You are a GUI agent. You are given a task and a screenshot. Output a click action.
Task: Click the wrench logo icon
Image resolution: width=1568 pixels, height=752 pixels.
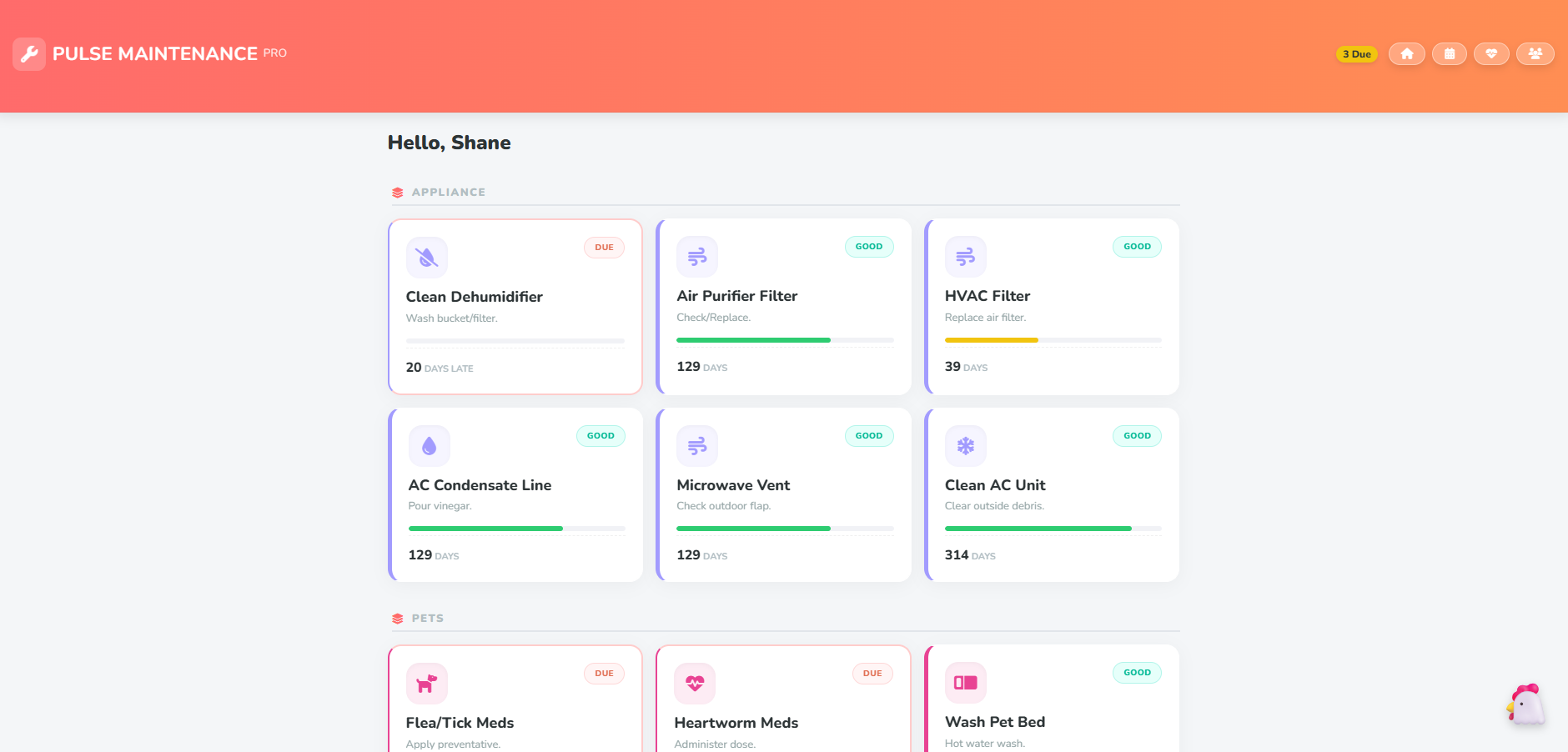tap(29, 54)
